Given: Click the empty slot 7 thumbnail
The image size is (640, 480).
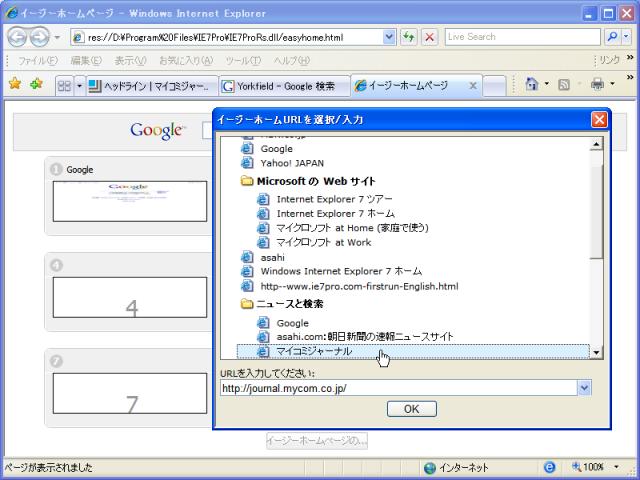Looking at the screenshot, I should [x=130, y=393].
